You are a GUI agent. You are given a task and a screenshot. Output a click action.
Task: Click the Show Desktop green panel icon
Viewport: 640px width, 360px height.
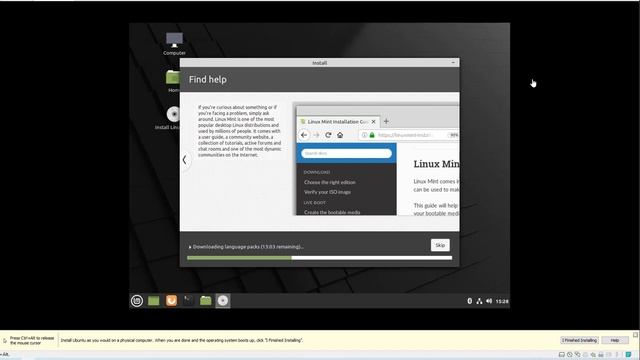click(x=153, y=301)
